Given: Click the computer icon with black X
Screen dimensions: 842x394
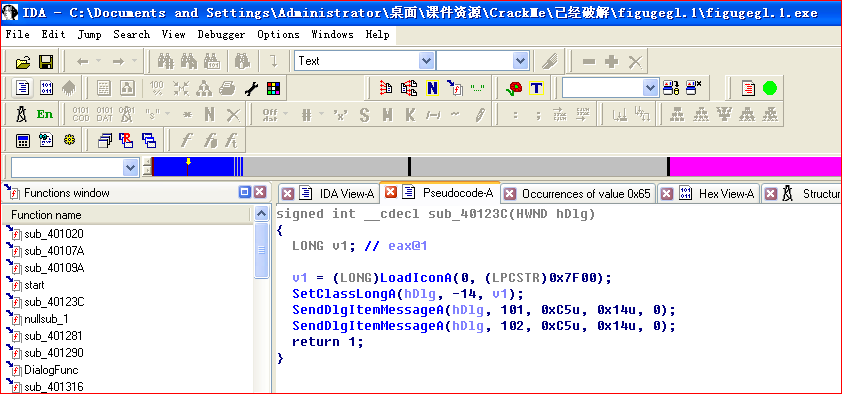Looking at the screenshot, I should (x=694, y=88).
